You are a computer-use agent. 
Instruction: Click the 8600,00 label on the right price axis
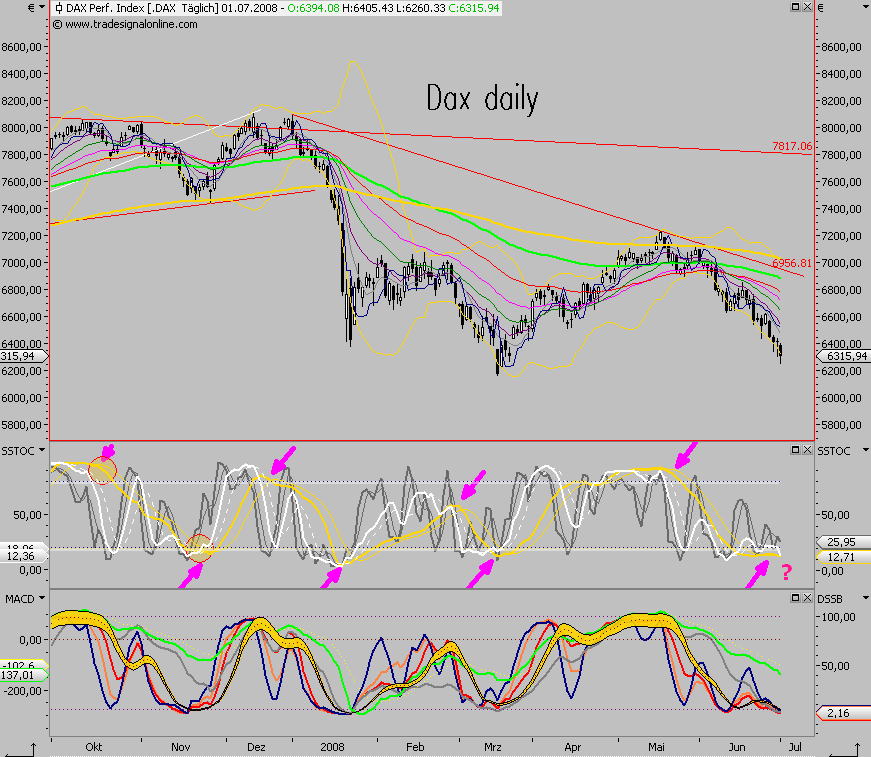click(842, 47)
